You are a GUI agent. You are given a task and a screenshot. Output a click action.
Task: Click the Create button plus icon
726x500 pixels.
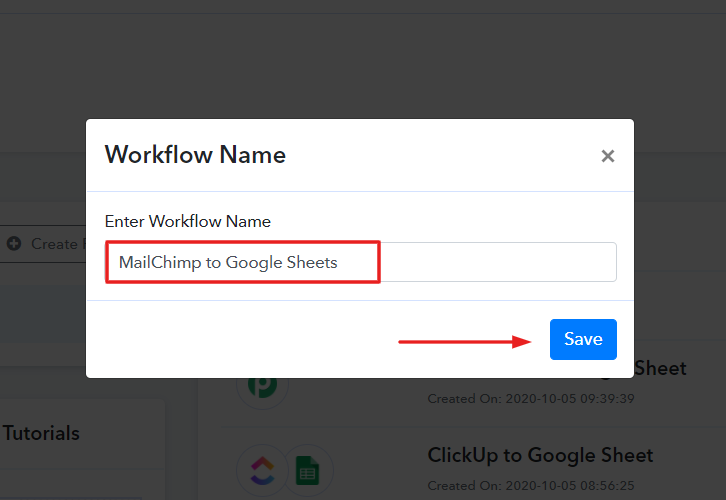pyautogui.click(x=14, y=244)
